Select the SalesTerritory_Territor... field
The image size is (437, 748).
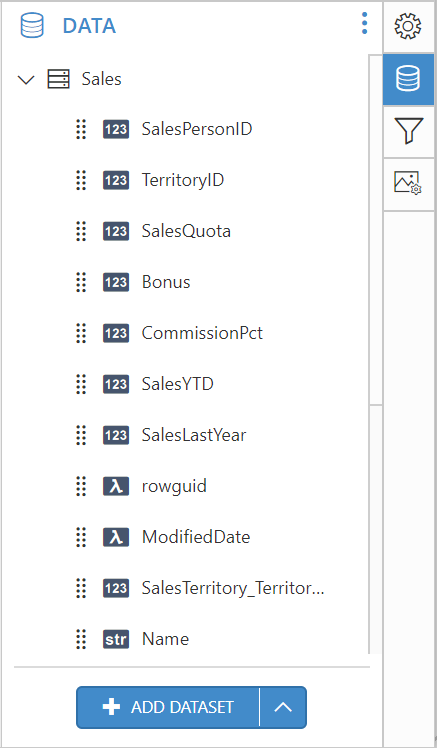(233, 589)
